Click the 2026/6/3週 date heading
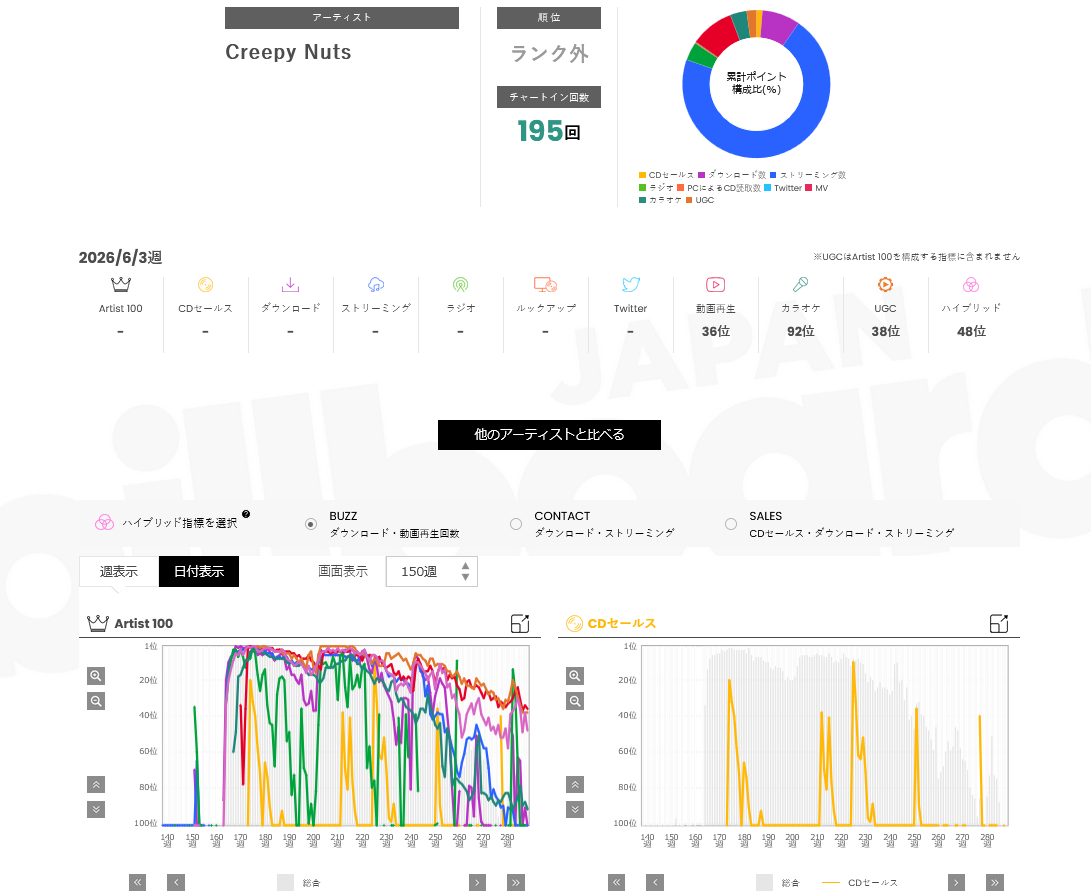Image resolution: width=1091 pixels, height=892 pixels. pos(120,257)
